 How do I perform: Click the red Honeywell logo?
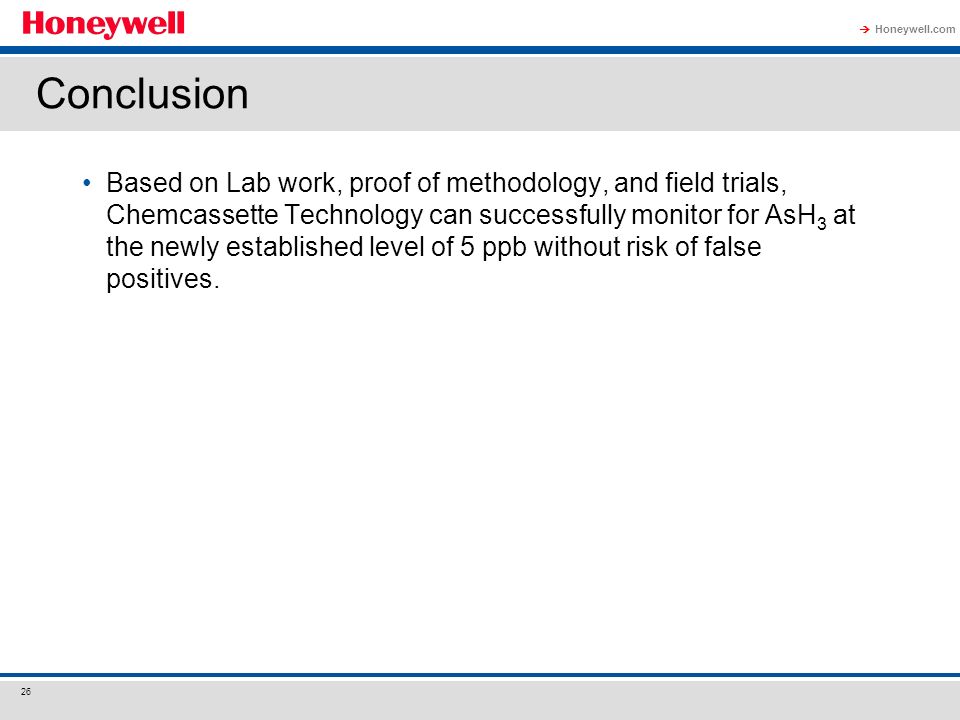103,24
